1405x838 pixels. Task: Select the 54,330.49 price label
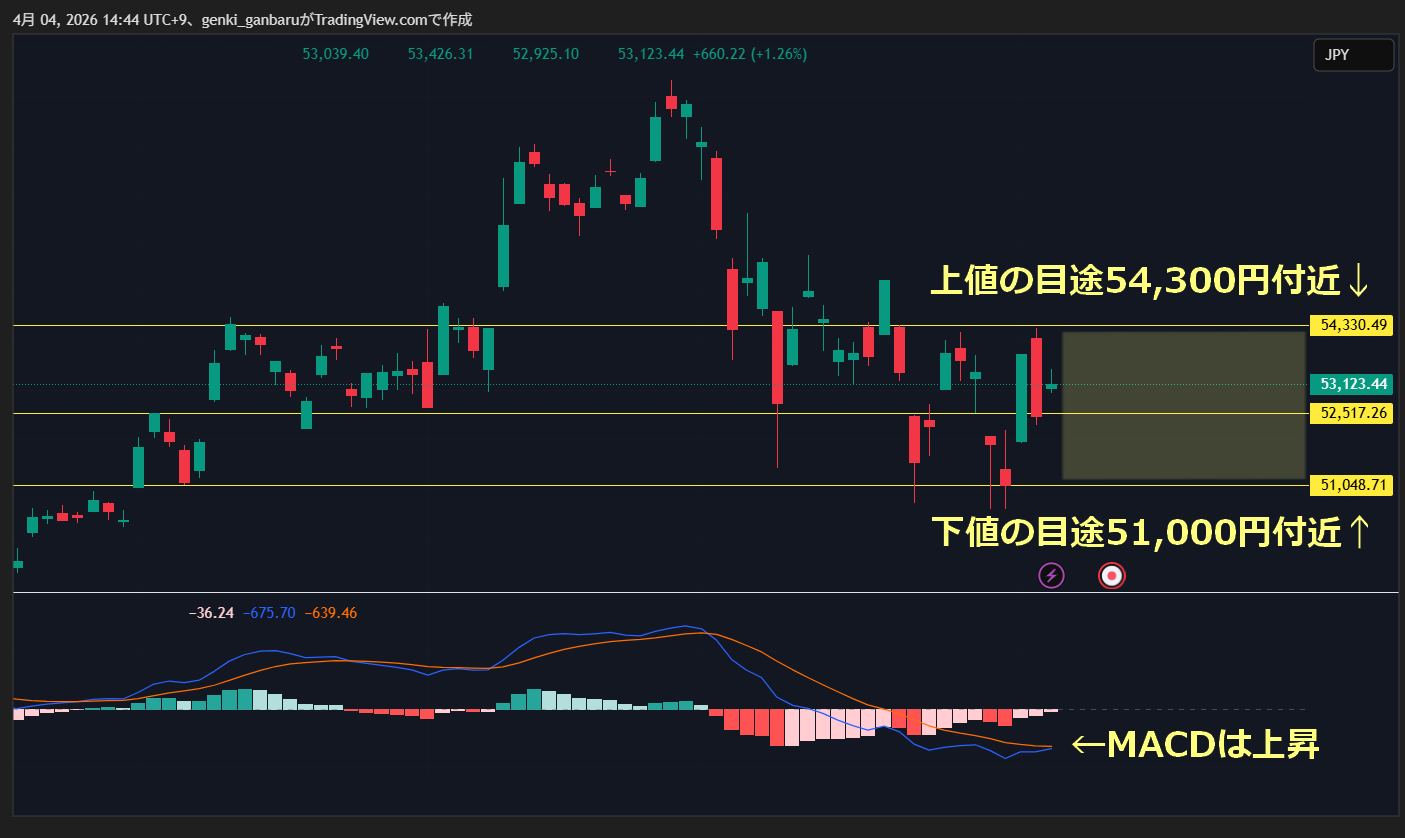(1349, 325)
